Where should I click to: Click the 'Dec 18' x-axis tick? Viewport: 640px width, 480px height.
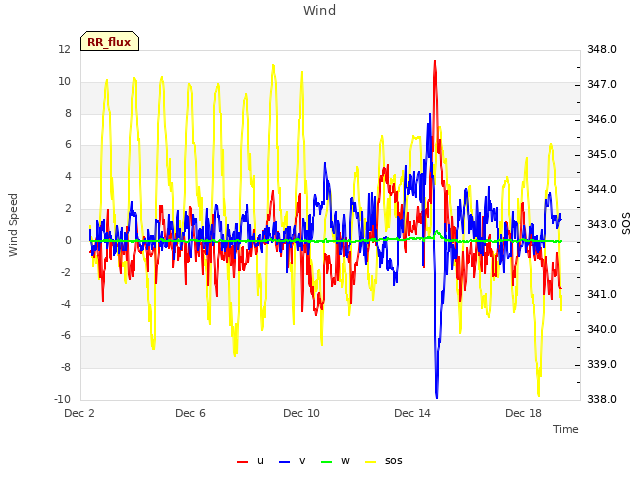[523, 413]
